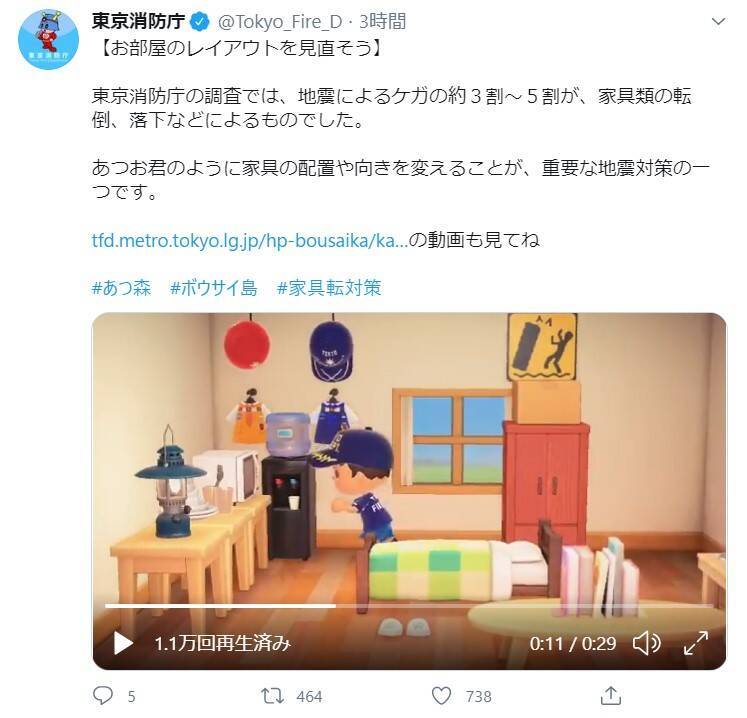This screenshot has width=747, height=718.
Task: Open the reply speech bubble icon
Action: tap(102, 696)
